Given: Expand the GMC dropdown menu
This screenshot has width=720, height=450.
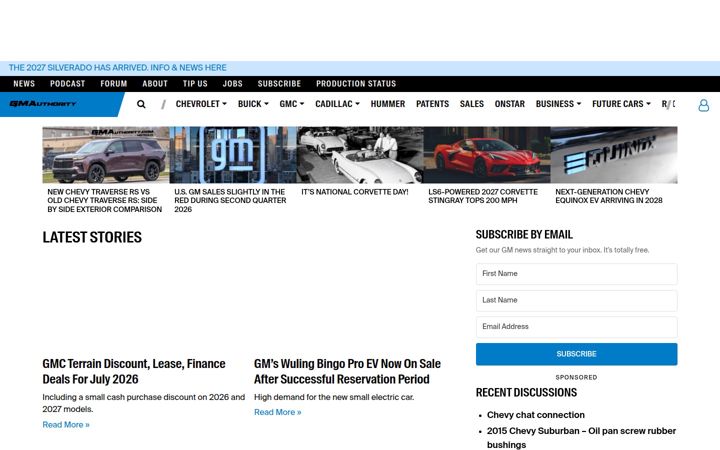Looking at the screenshot, I should point(292,104).
